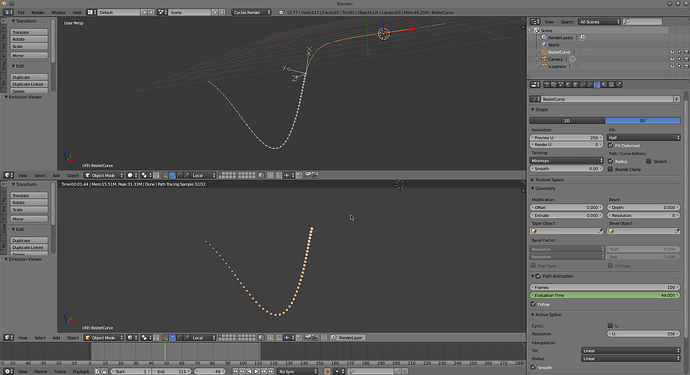
Task: Open Object Mode dropdown in upper viewport
Action: 104,175
